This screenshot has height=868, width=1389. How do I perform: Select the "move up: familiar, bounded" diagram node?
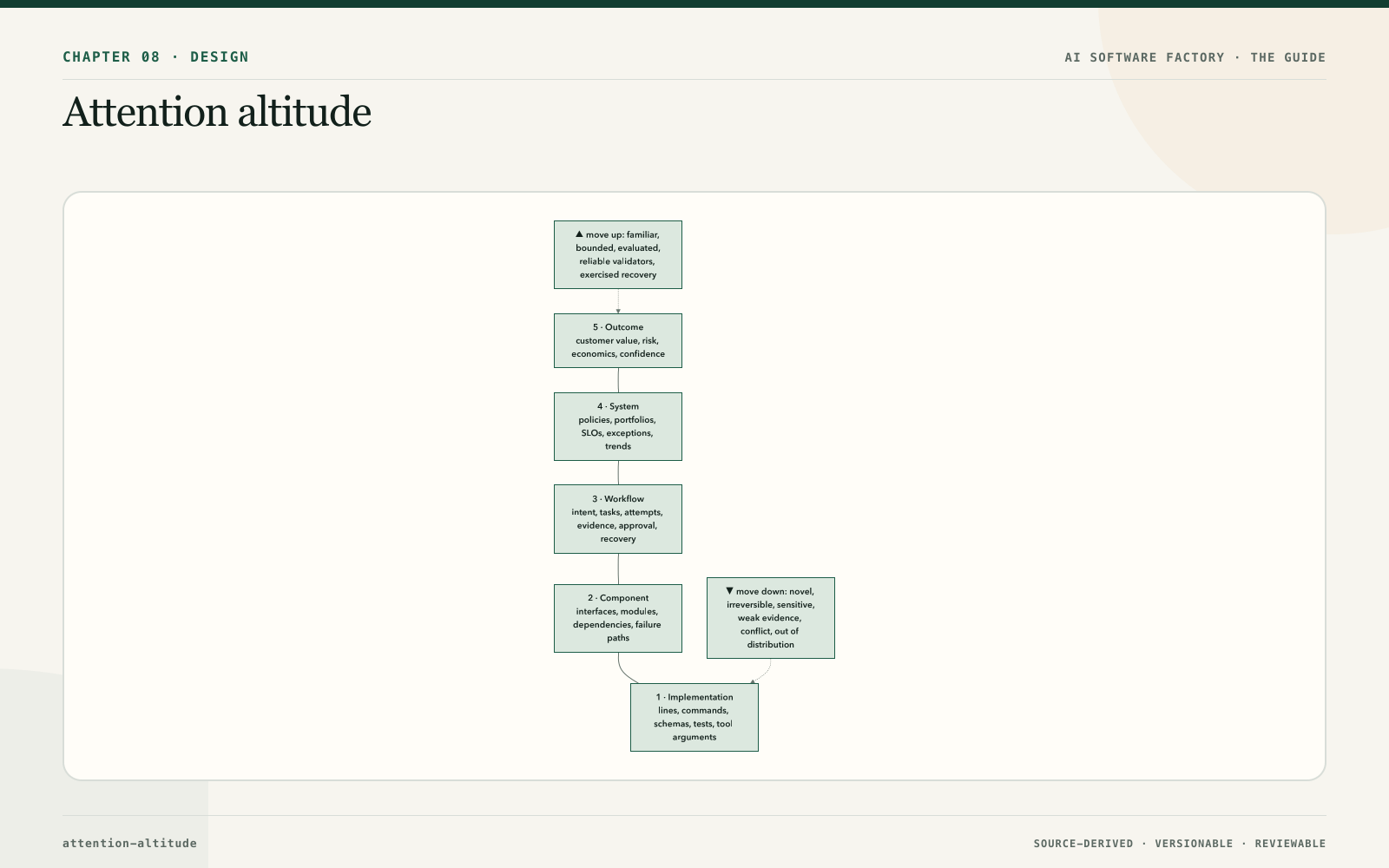(x=618, y=254)
